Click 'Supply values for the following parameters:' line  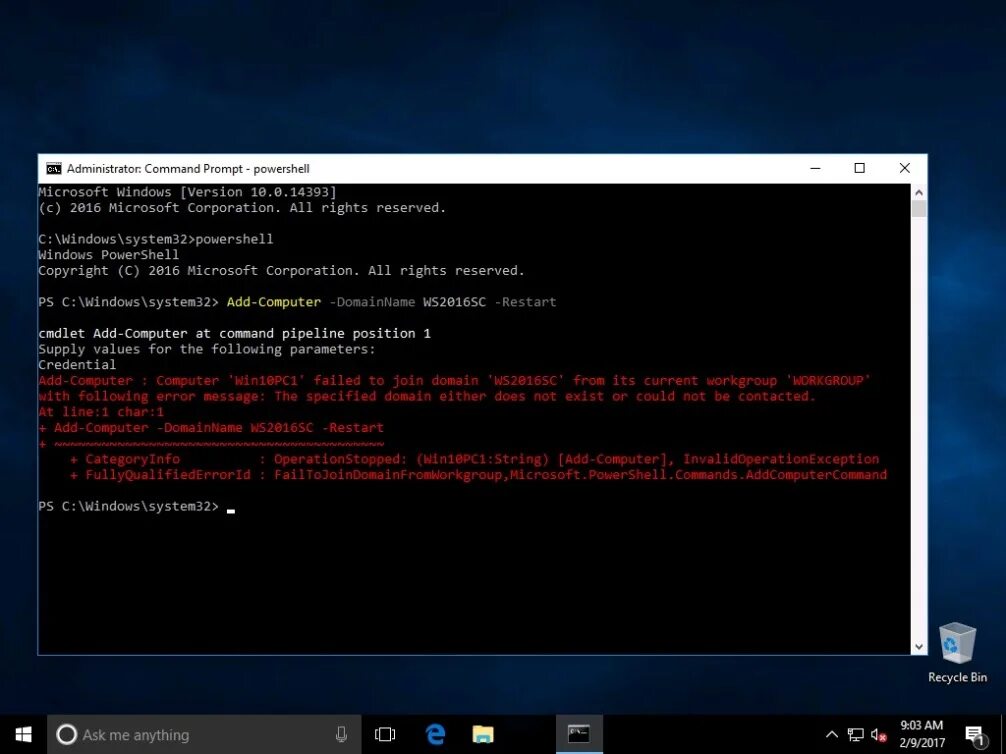(207, 349)
